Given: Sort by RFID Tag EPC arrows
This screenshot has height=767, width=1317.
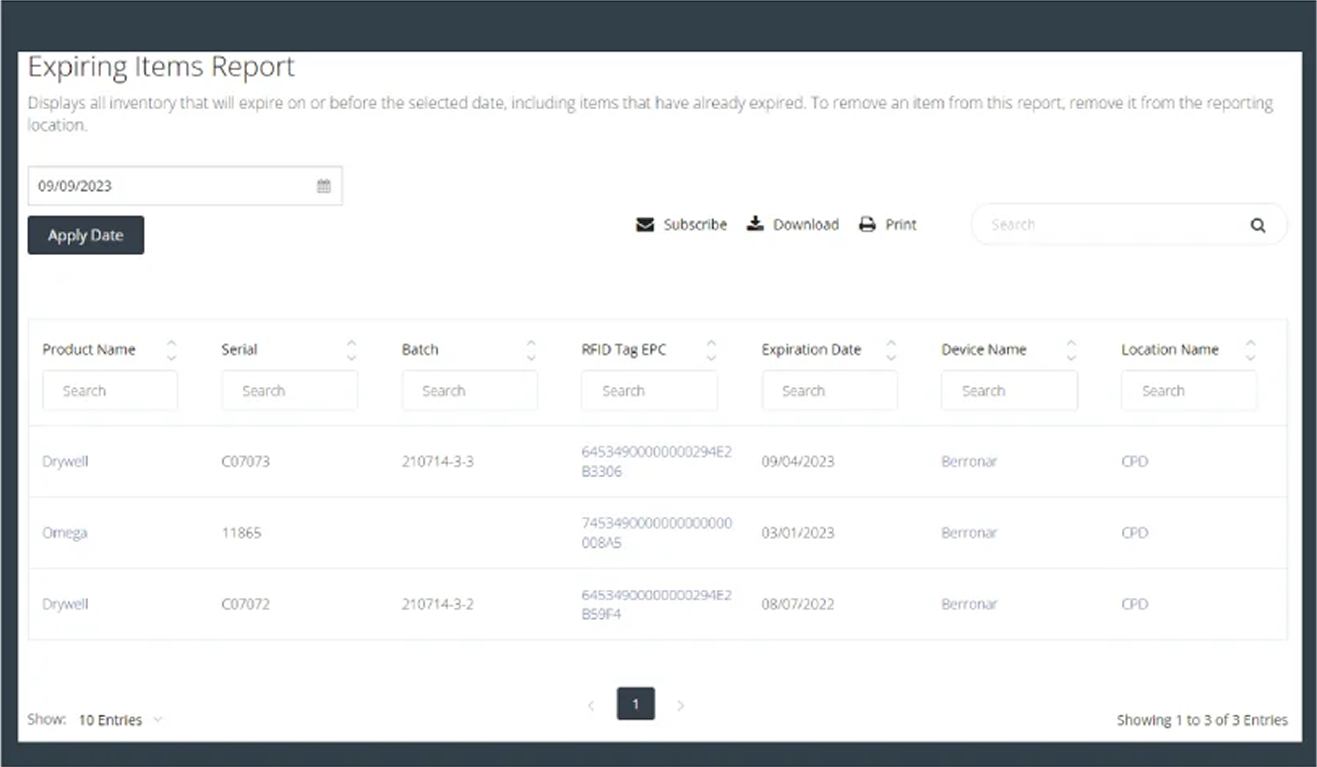Looking at the screenshot, I should pos(711,350).
